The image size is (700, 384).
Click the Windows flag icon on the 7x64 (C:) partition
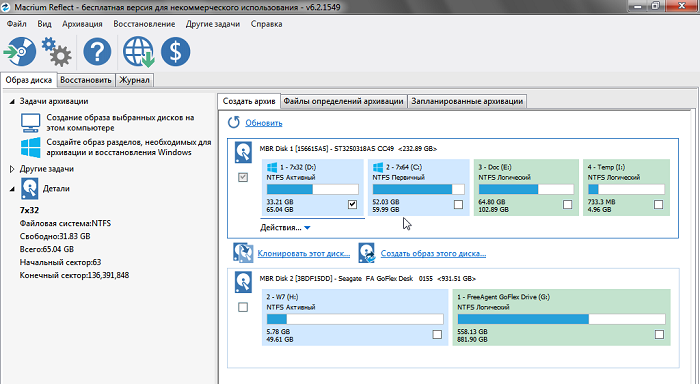tap(378, 167)
